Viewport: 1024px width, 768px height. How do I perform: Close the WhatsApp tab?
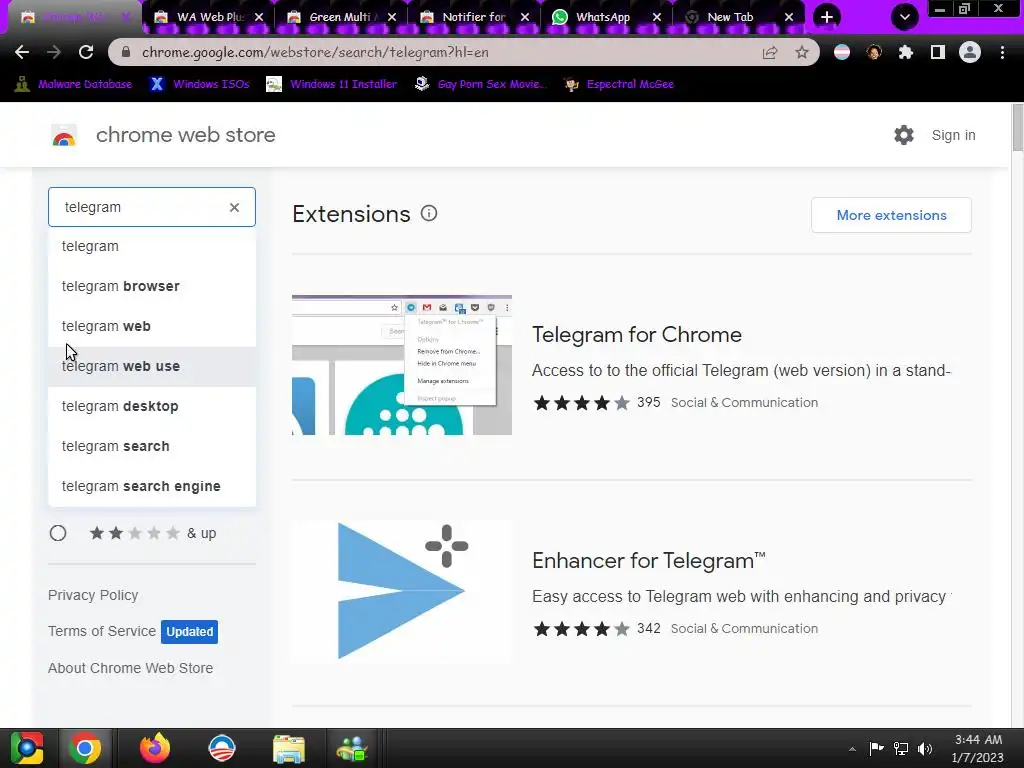coord(657,17)
